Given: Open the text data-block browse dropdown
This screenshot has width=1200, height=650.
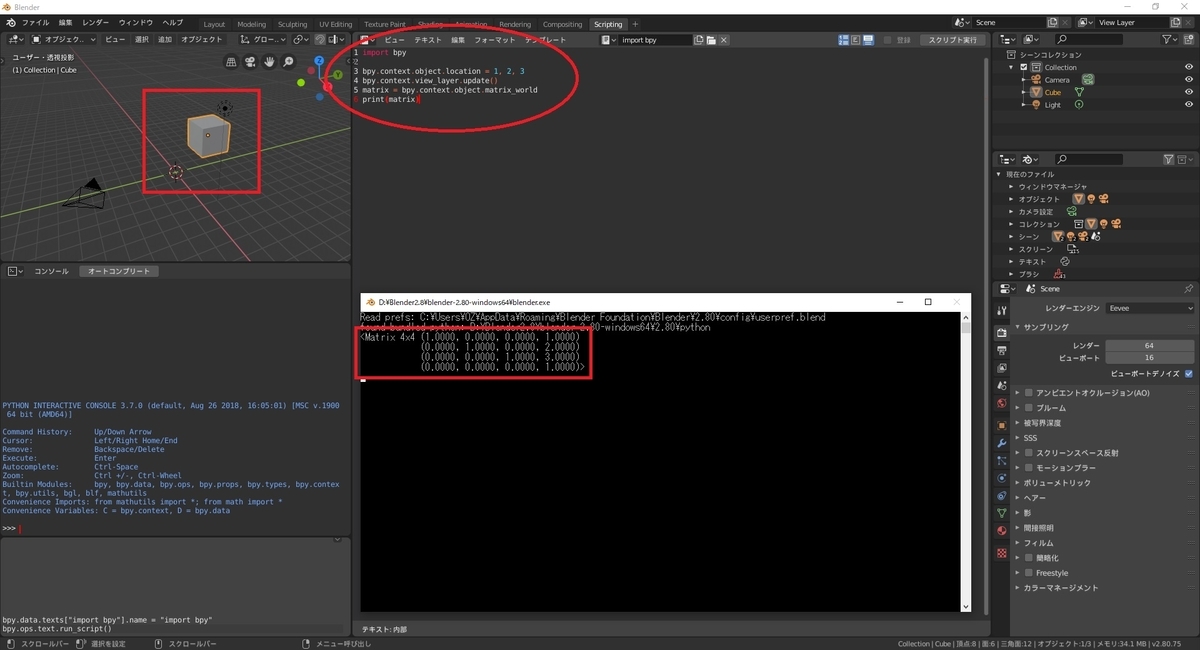Looking at the screenshot, I should (x=609, y=40).
